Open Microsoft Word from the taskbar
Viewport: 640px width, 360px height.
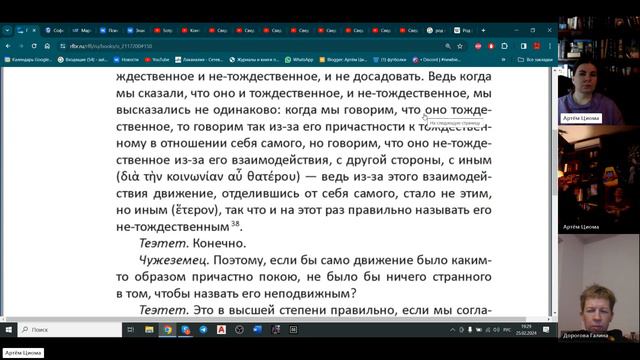(257, 330)
